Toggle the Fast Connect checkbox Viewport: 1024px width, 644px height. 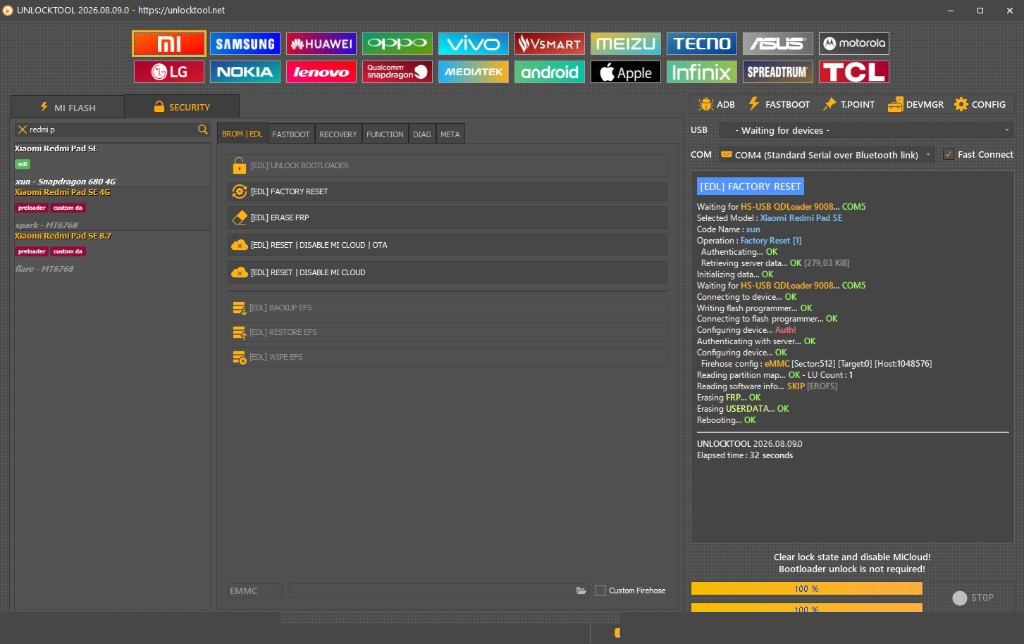[948, 155]
